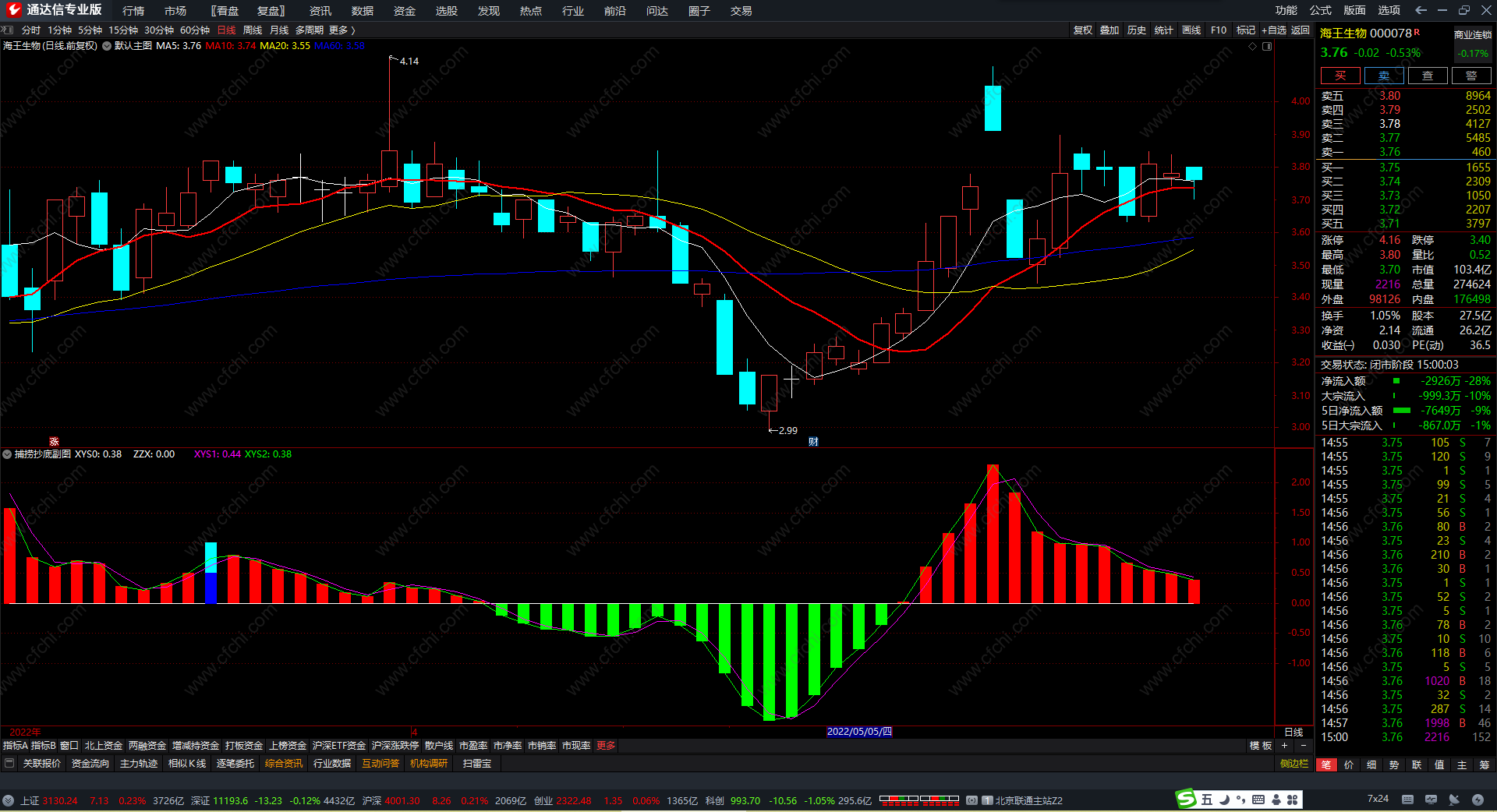1497x812 pixels.
Task: Open the input method toolbox grid icon
Action: point(1293,800)
